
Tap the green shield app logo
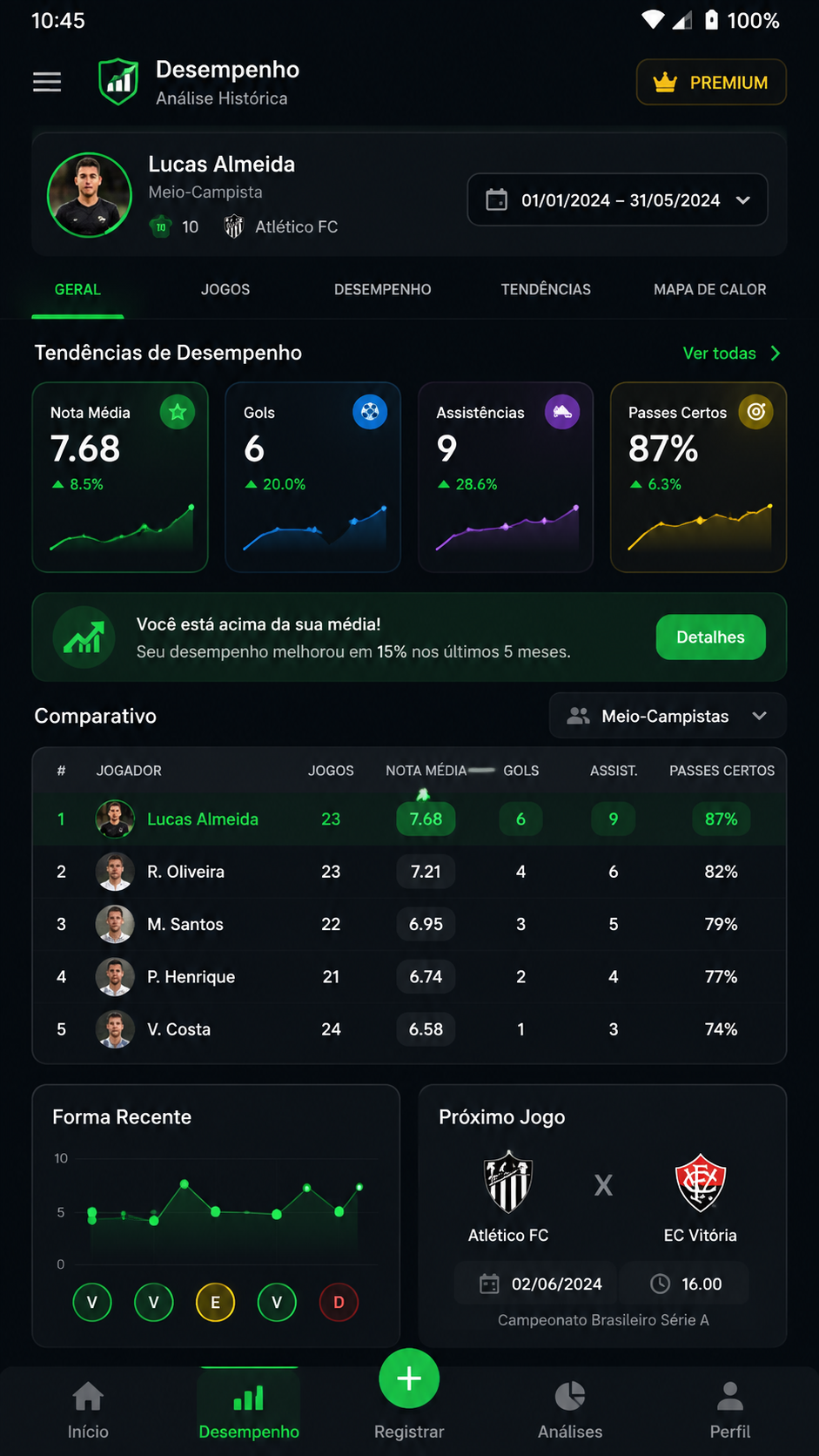coord(118,82)
